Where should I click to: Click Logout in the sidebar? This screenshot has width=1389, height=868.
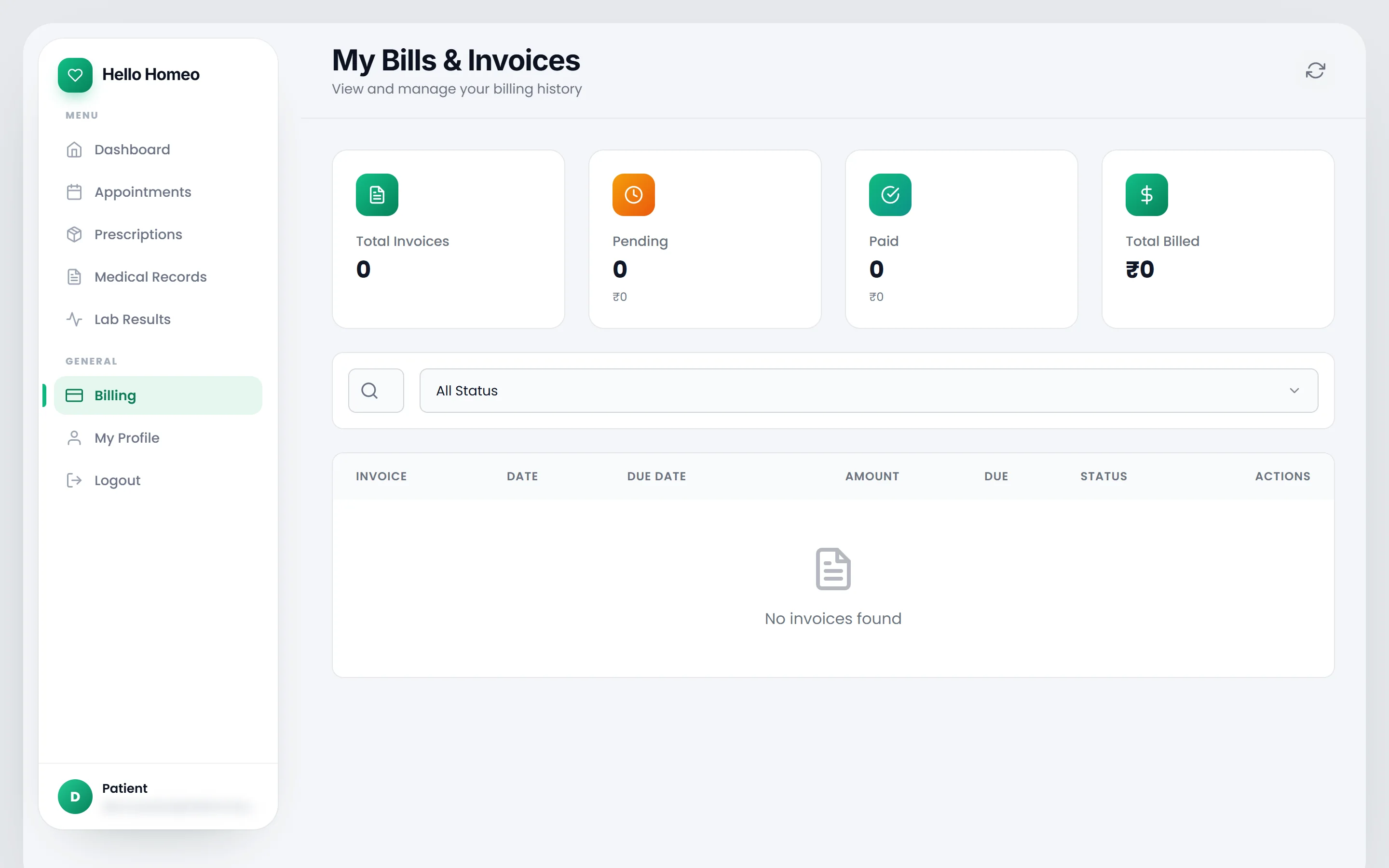click(x=158, y=480)
